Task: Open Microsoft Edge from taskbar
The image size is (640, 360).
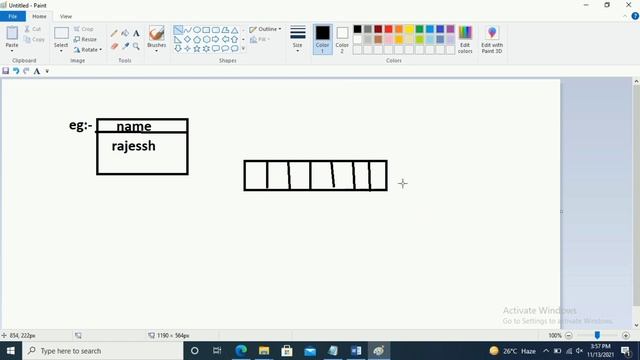Action: (x=241, y=351)
